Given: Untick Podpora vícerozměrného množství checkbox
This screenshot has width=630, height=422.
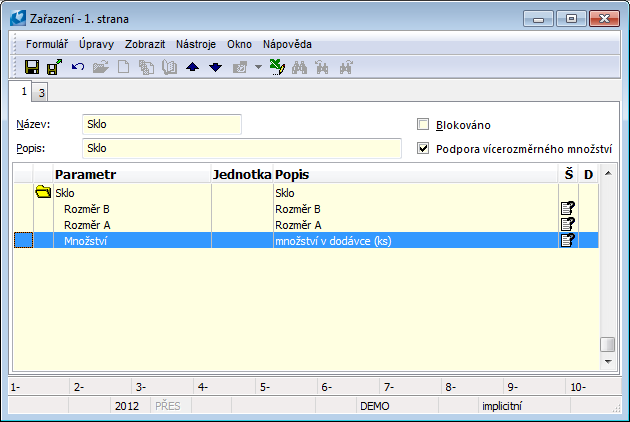Looking at the screenshot, I should click(x=423, y=148).
